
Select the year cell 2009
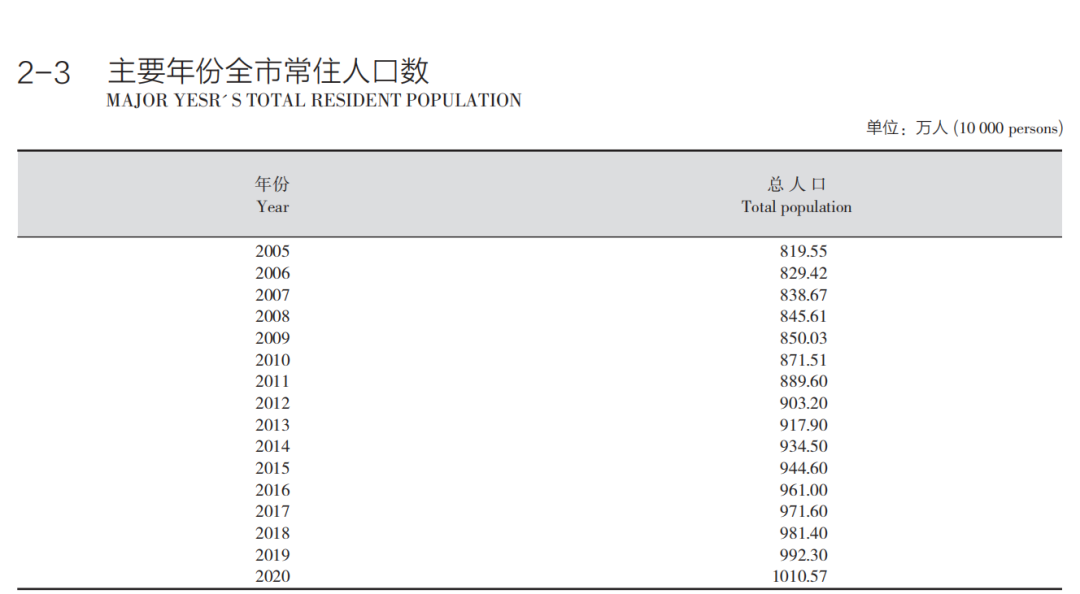click(x=273, y=338)
